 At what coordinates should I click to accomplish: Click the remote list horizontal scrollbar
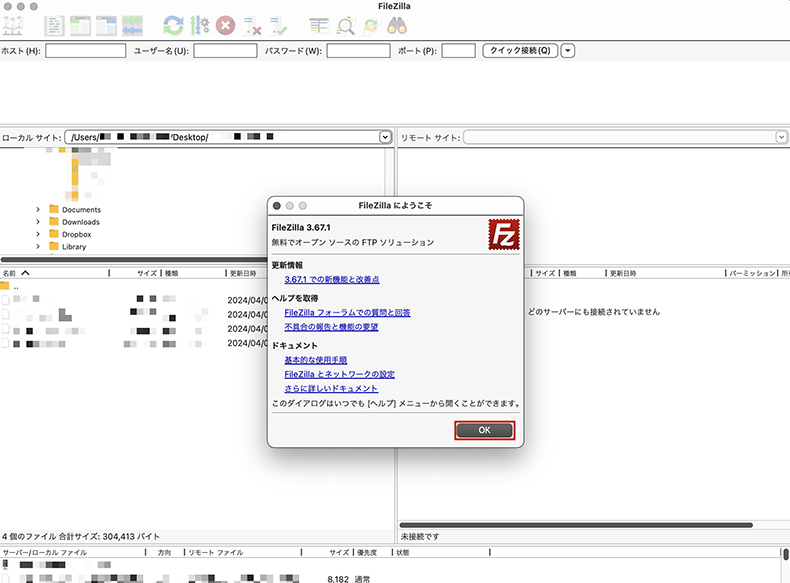(576, 525)
